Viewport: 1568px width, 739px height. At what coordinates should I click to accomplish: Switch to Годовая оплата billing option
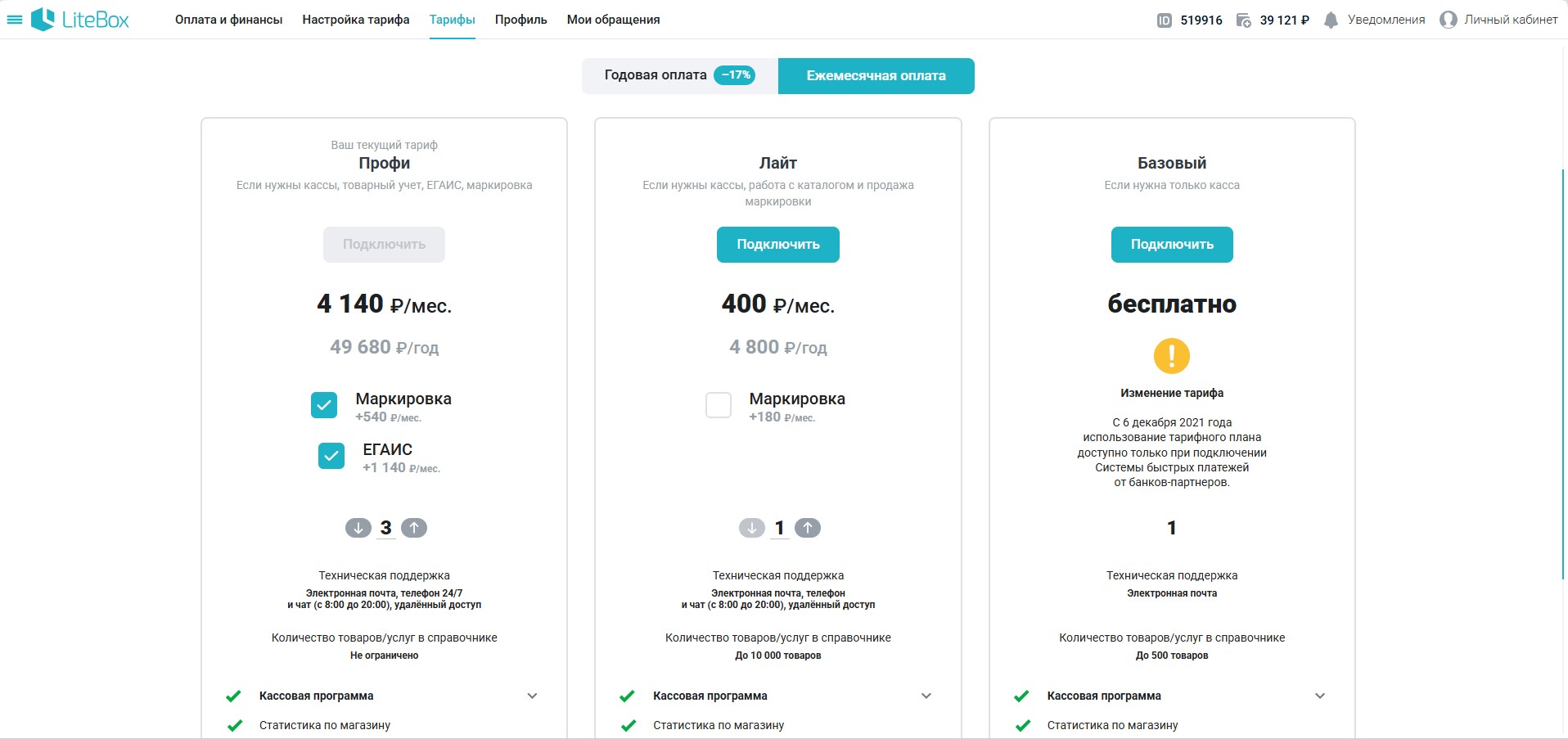click(x=680, y=75)
